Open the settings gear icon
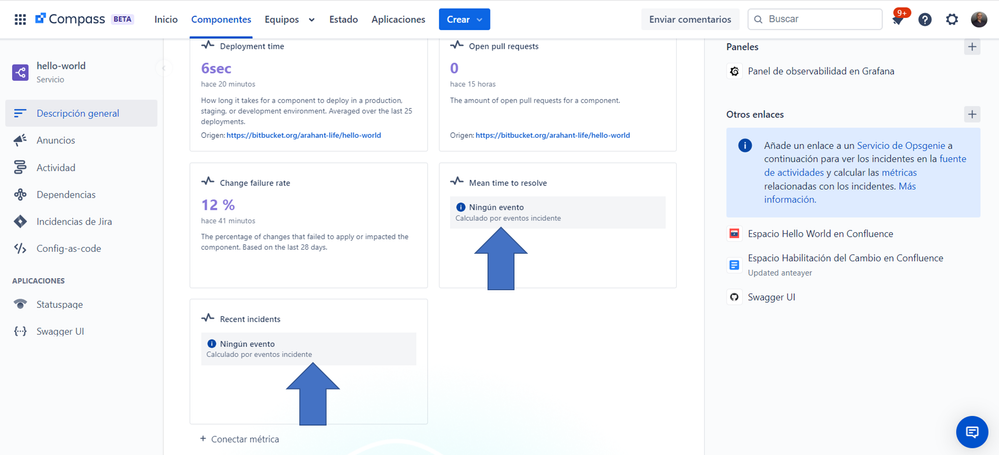The height and width of the screenshot is (455, 999). point(952,19)
